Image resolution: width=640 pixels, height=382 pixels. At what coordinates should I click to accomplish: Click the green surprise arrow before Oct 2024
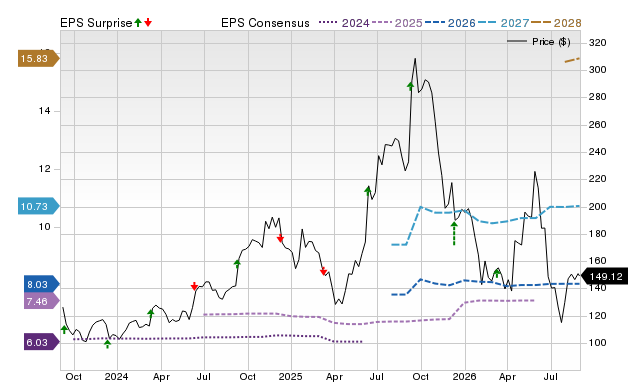pos(237,264)
